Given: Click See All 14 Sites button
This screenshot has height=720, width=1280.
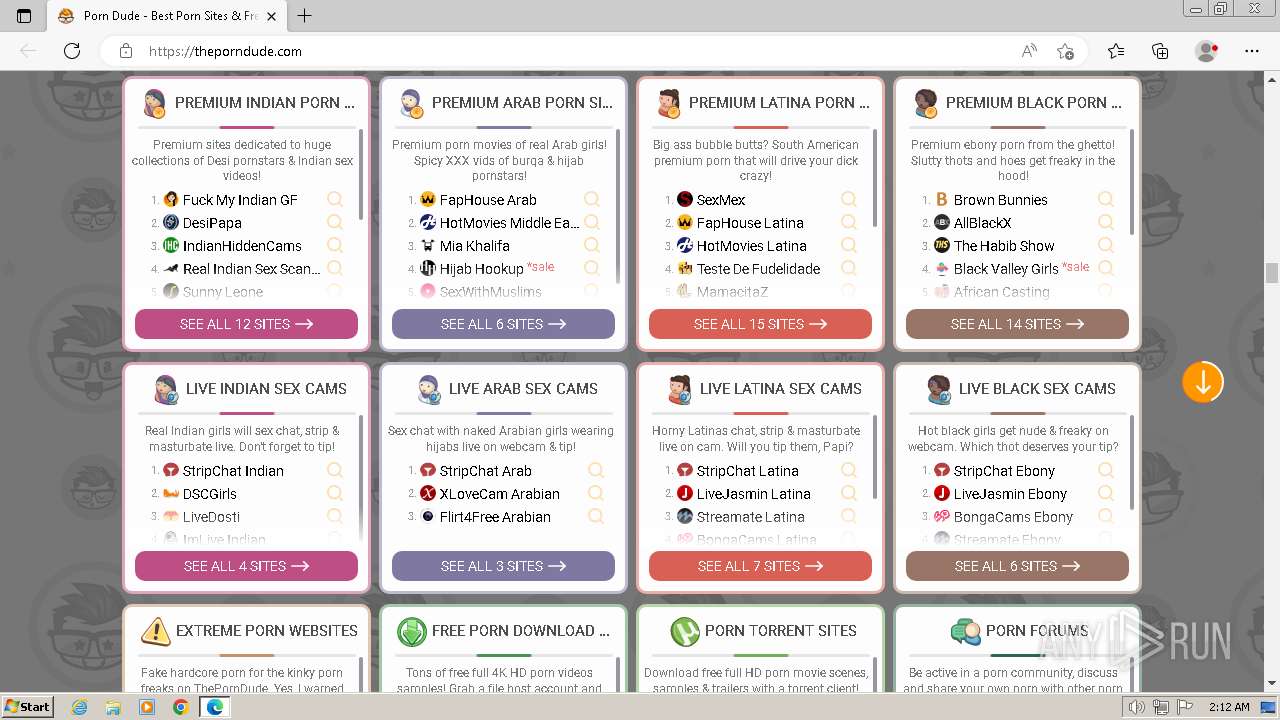Looking at the screenshot, I should 1017,324.
